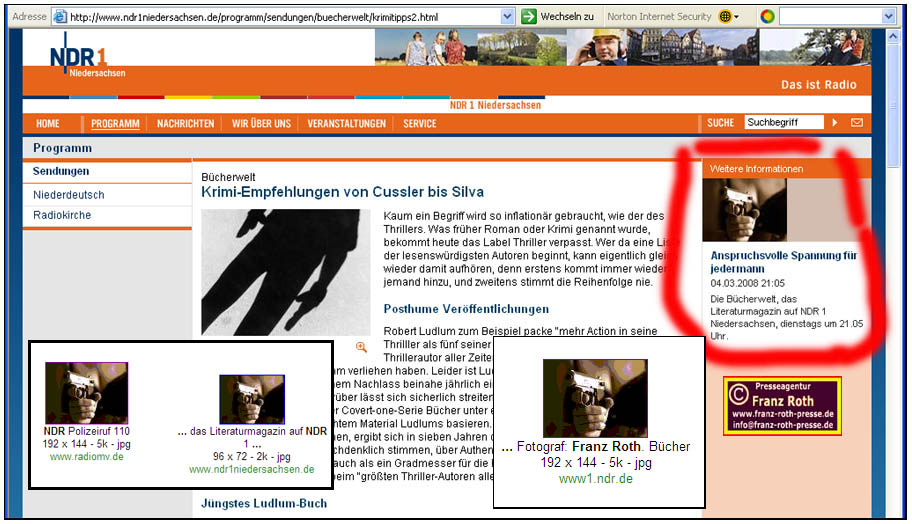Click the NDR 1 Niedersachsen logo
The width and height of the screenshot is (912, 524).
click(x=86, y=56)
